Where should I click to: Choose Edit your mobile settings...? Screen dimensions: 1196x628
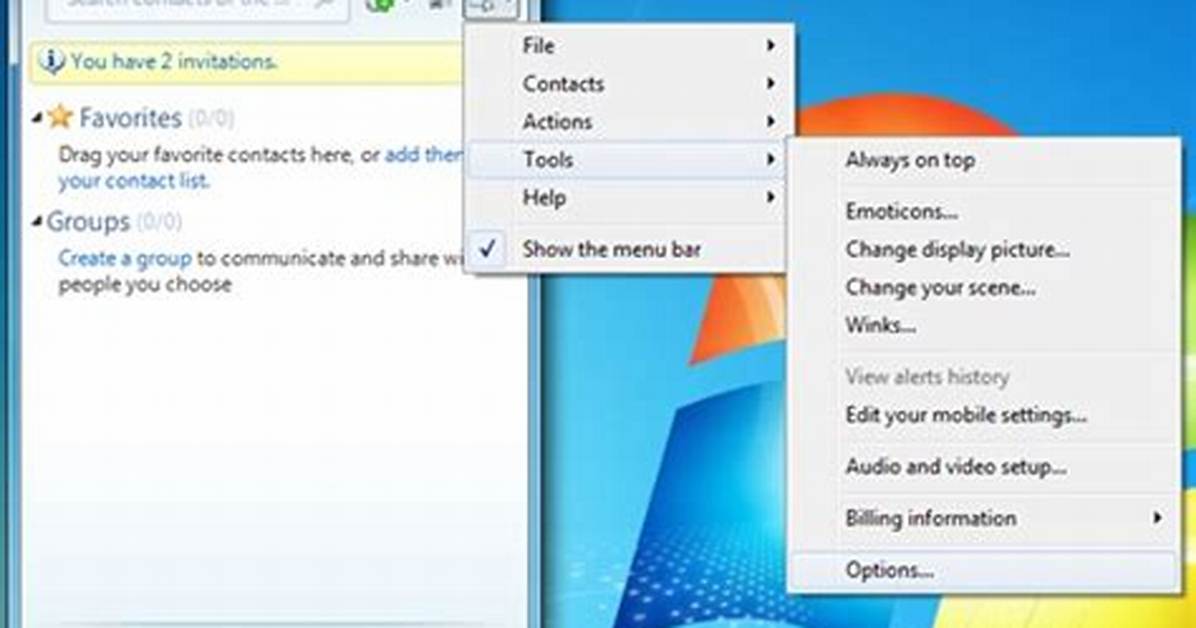coord(983,415)
